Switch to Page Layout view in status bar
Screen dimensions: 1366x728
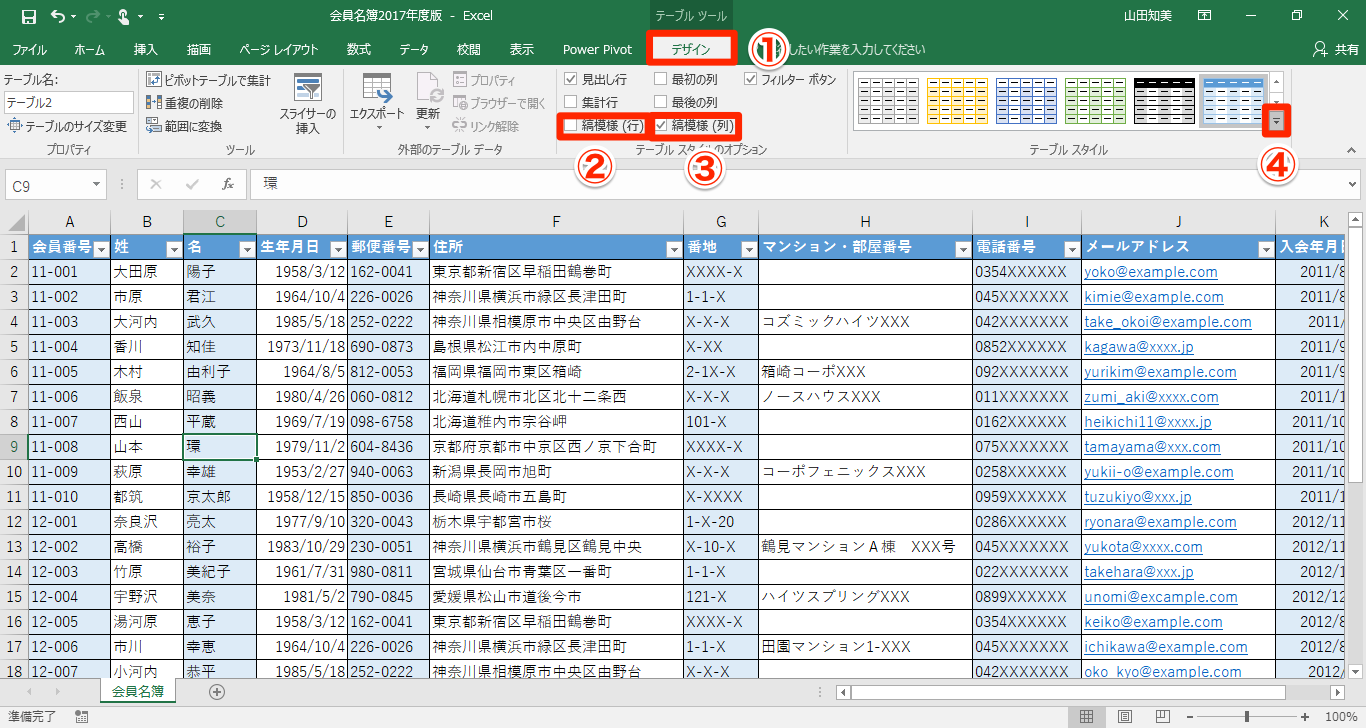pos(1125,716)
